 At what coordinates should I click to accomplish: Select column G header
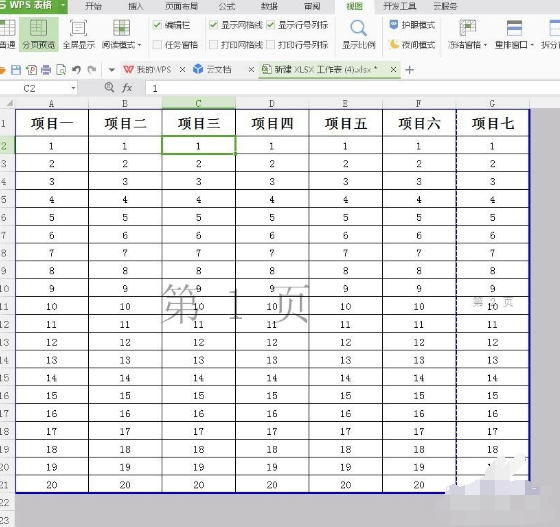492,104
